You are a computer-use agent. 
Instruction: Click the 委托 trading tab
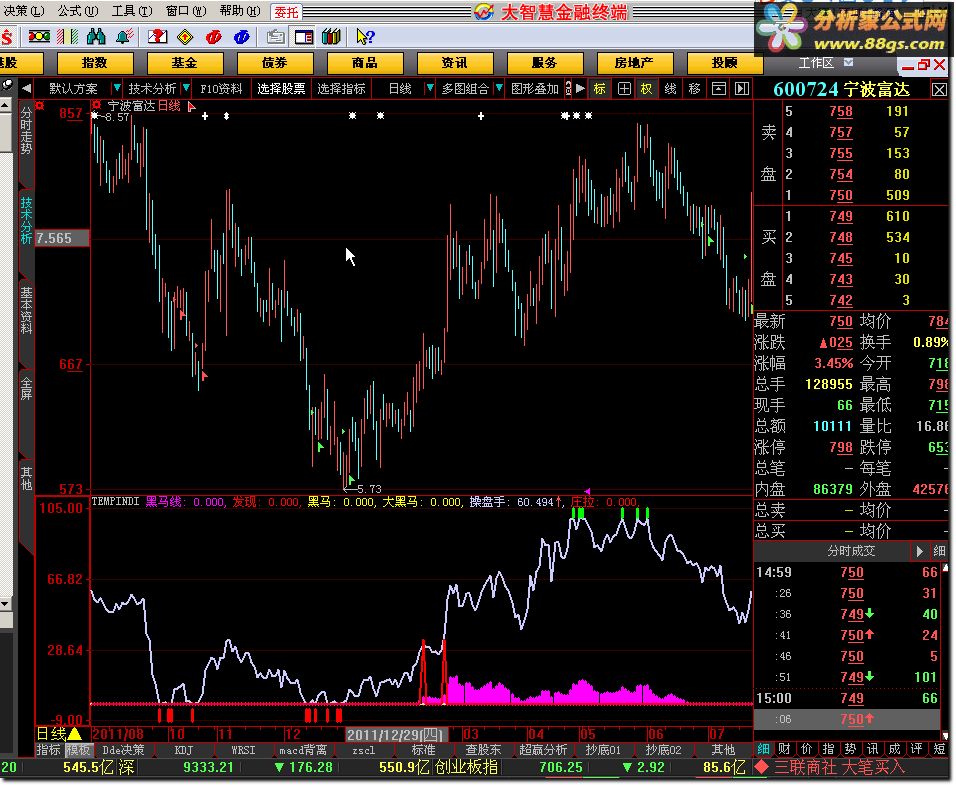coord(286,12)
